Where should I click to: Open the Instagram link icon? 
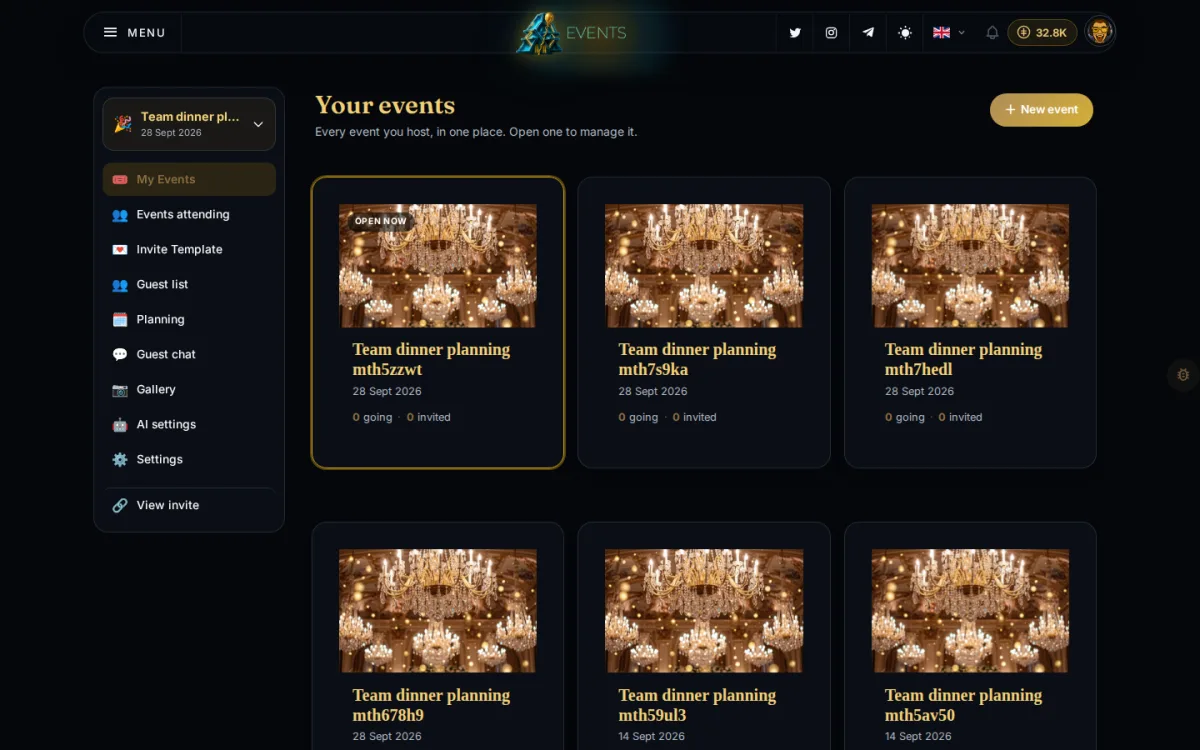coord(831,33)
